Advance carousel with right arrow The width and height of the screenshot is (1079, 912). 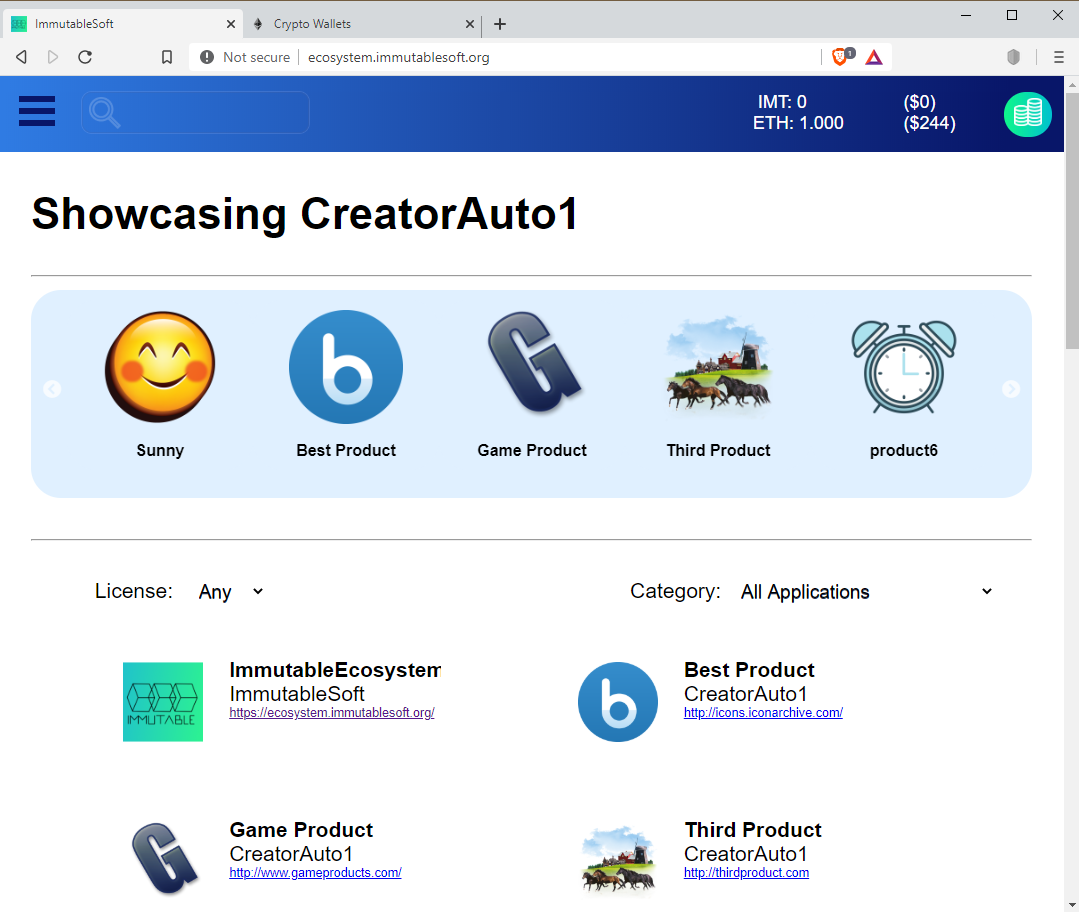[x=1011, y=389]
